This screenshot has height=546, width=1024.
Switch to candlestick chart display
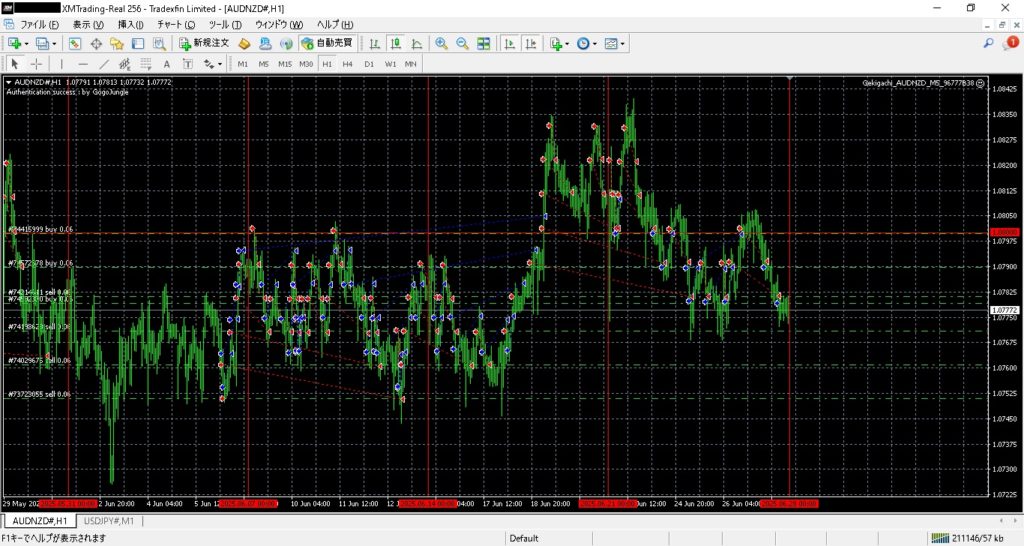click(396, 44)
